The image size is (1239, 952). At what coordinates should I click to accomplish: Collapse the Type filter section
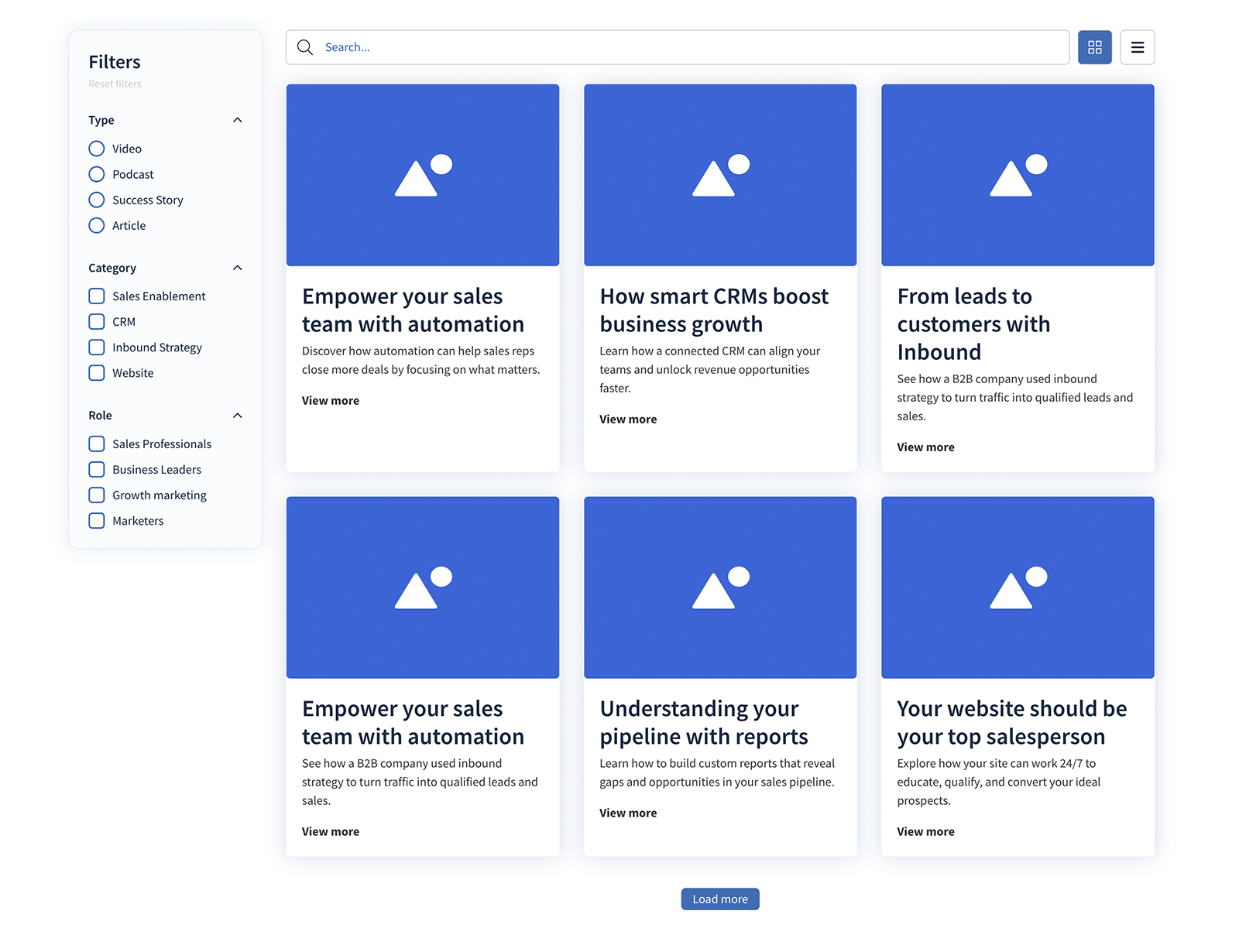point(237,120)
